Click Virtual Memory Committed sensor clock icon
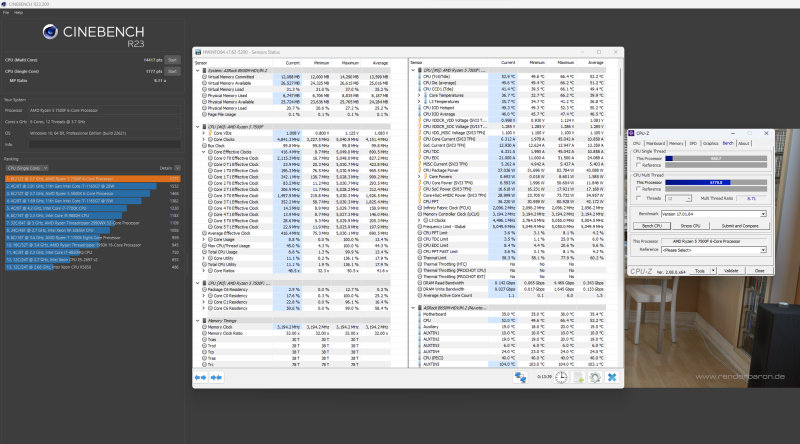This screenshot has height=444, width=800. click(204, 77)
